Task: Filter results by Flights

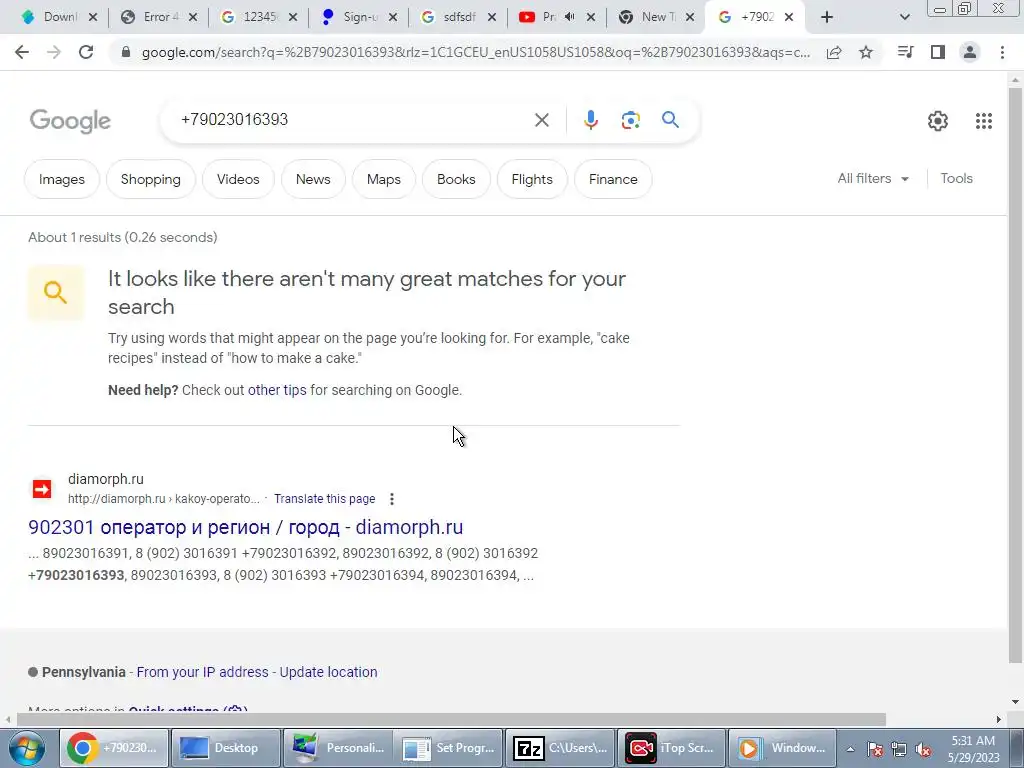Action: coord(532,179)
